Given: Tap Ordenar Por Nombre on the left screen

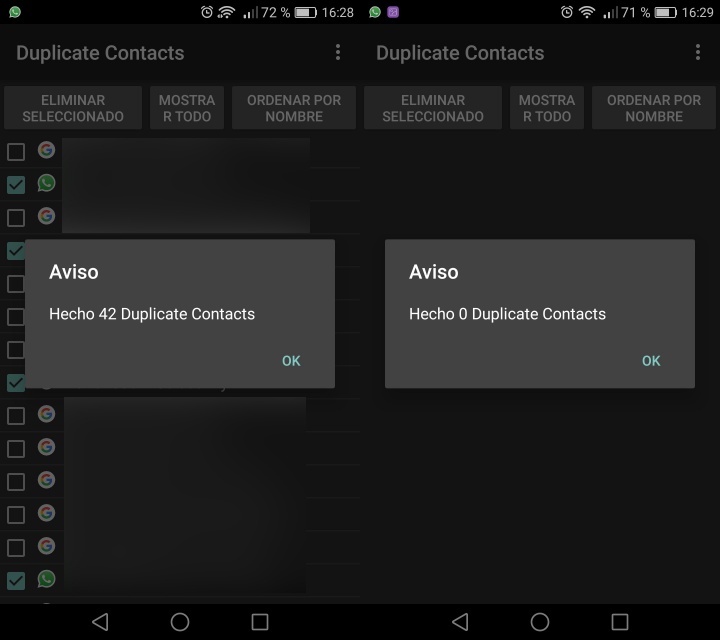Looking at the screenshot, I should tap(294, 108).
